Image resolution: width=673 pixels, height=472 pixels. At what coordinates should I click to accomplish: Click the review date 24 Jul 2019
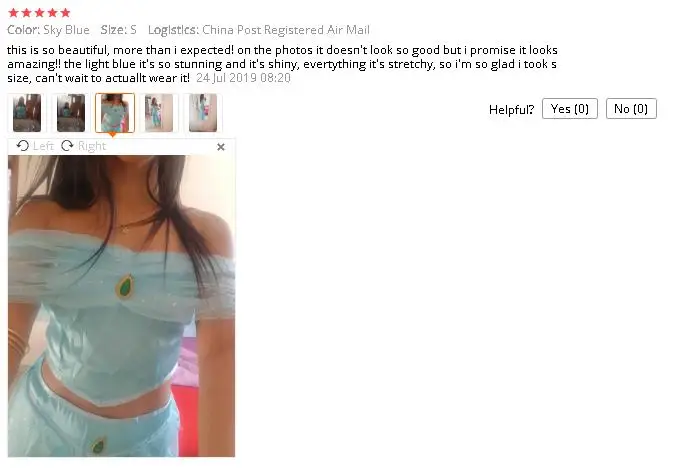[243, 78]
